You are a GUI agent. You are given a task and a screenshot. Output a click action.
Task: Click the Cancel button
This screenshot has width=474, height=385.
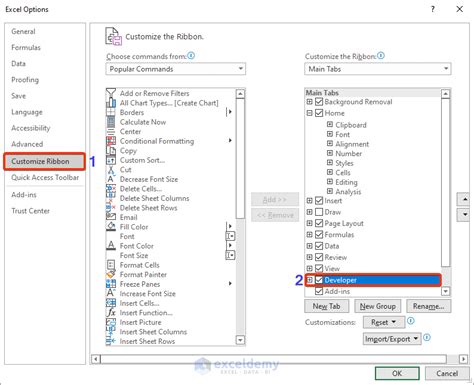pos(447,373)
